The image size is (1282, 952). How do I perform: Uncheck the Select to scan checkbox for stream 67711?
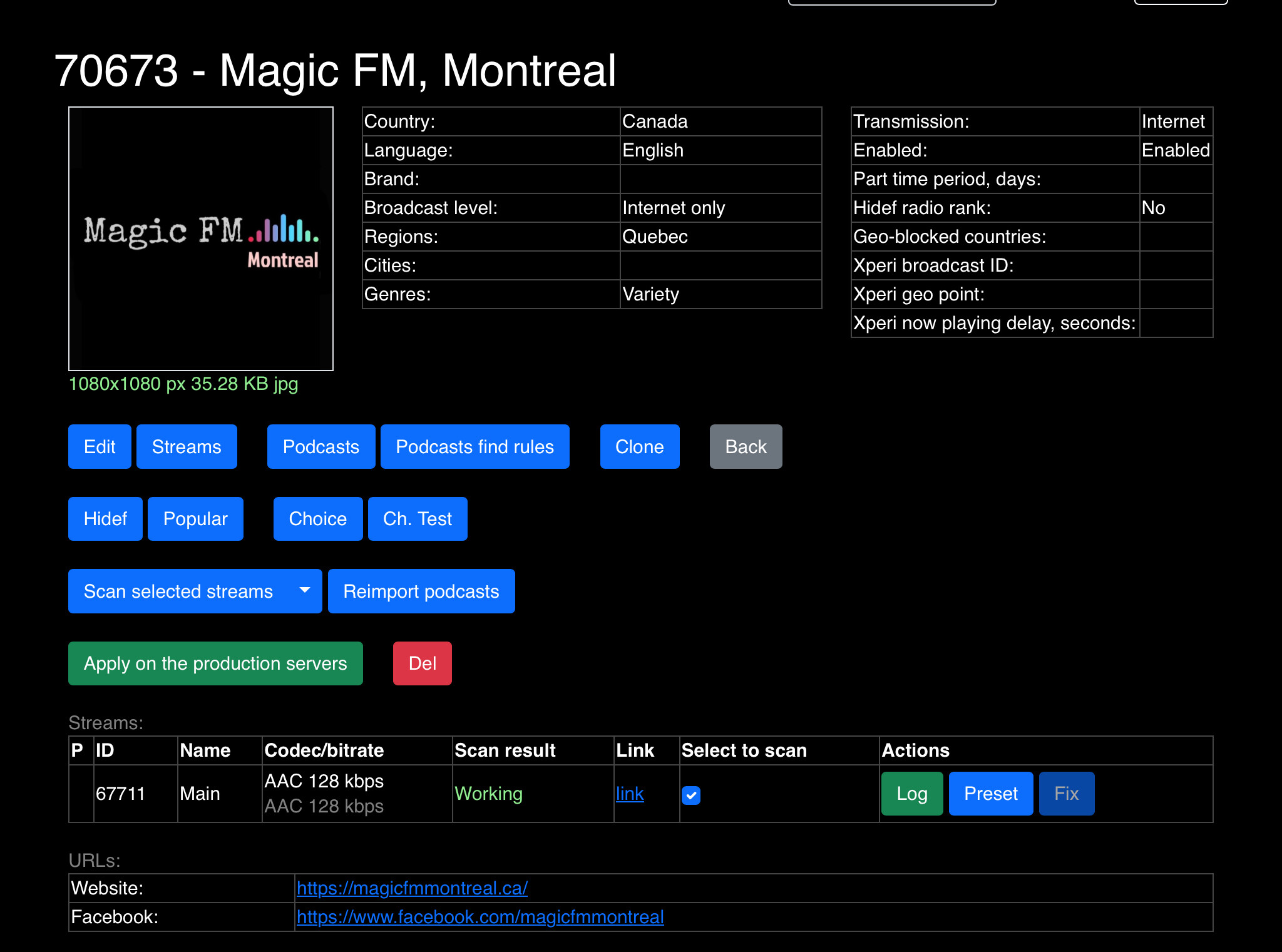(x=691, y=795)
